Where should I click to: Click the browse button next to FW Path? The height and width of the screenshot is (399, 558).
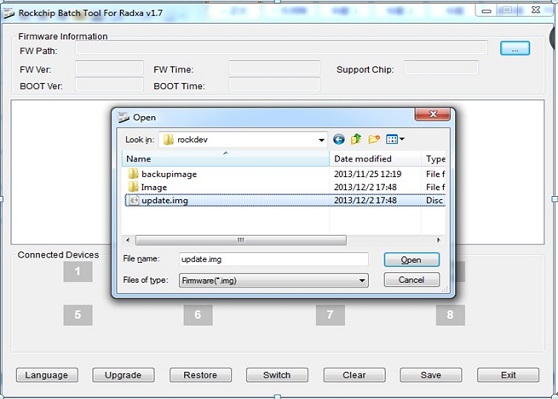click(515, 49)
